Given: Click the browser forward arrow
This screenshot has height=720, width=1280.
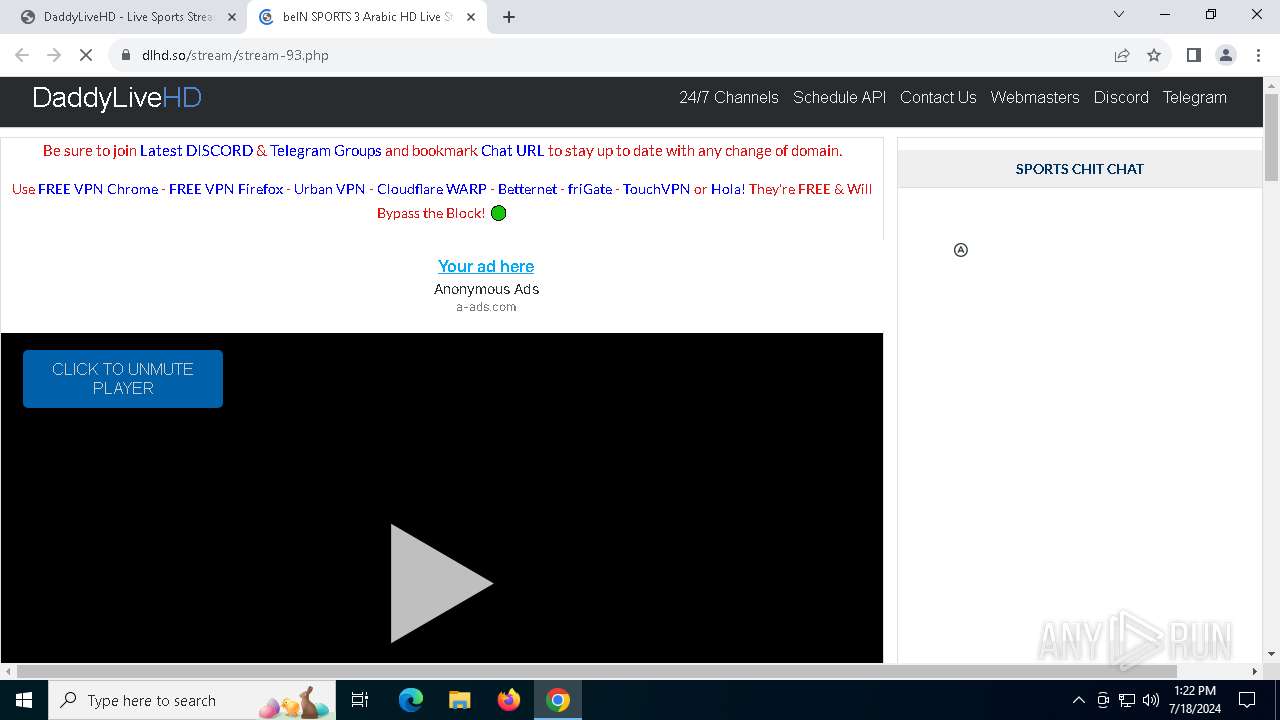Looking at the screenshot, I should [x=54, y=55].
